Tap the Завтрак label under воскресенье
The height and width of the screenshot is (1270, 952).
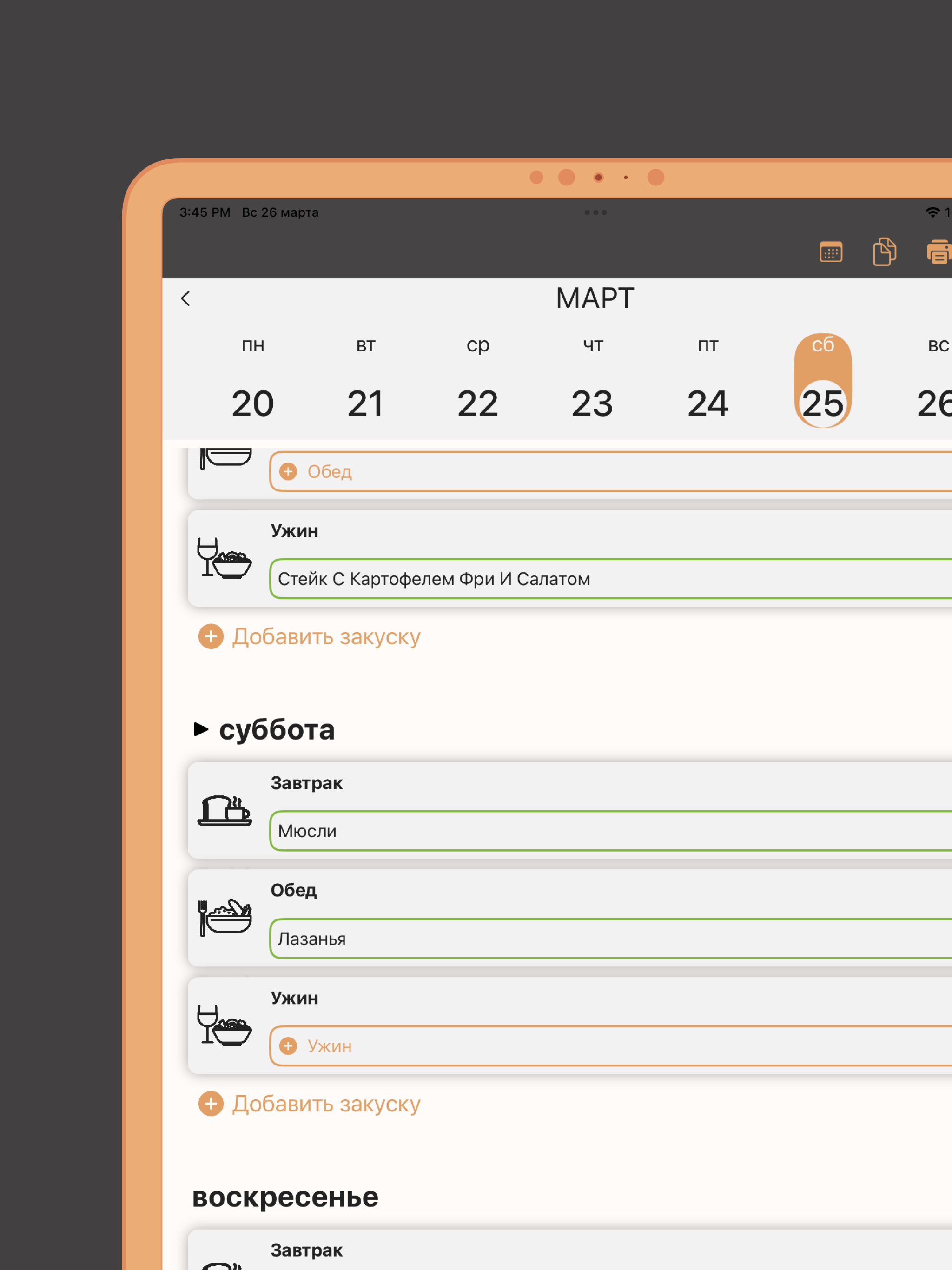tap(307, 1250)
